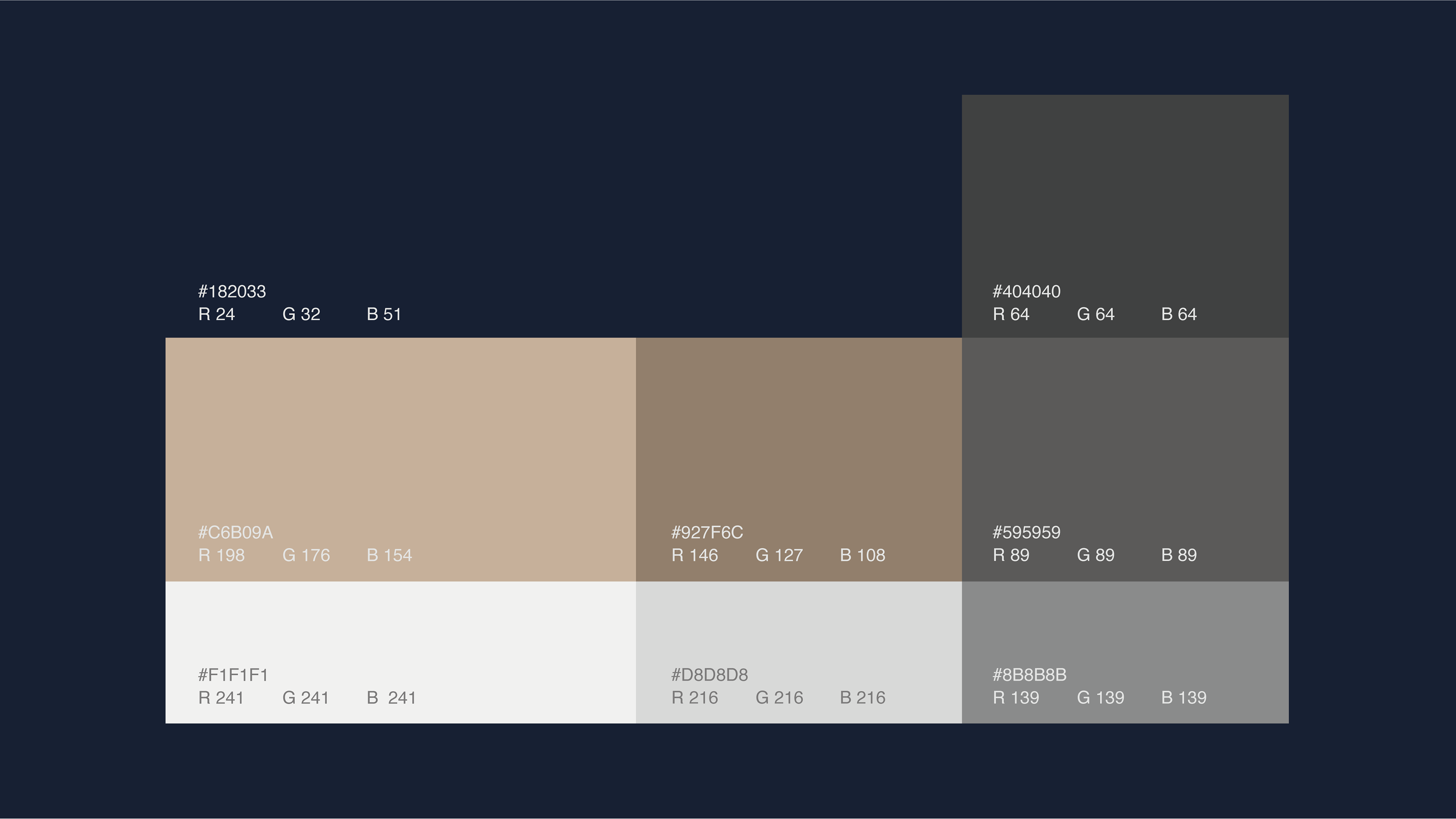Click the G 176 value
The image size is (1456, 819).
coord(306,555)
